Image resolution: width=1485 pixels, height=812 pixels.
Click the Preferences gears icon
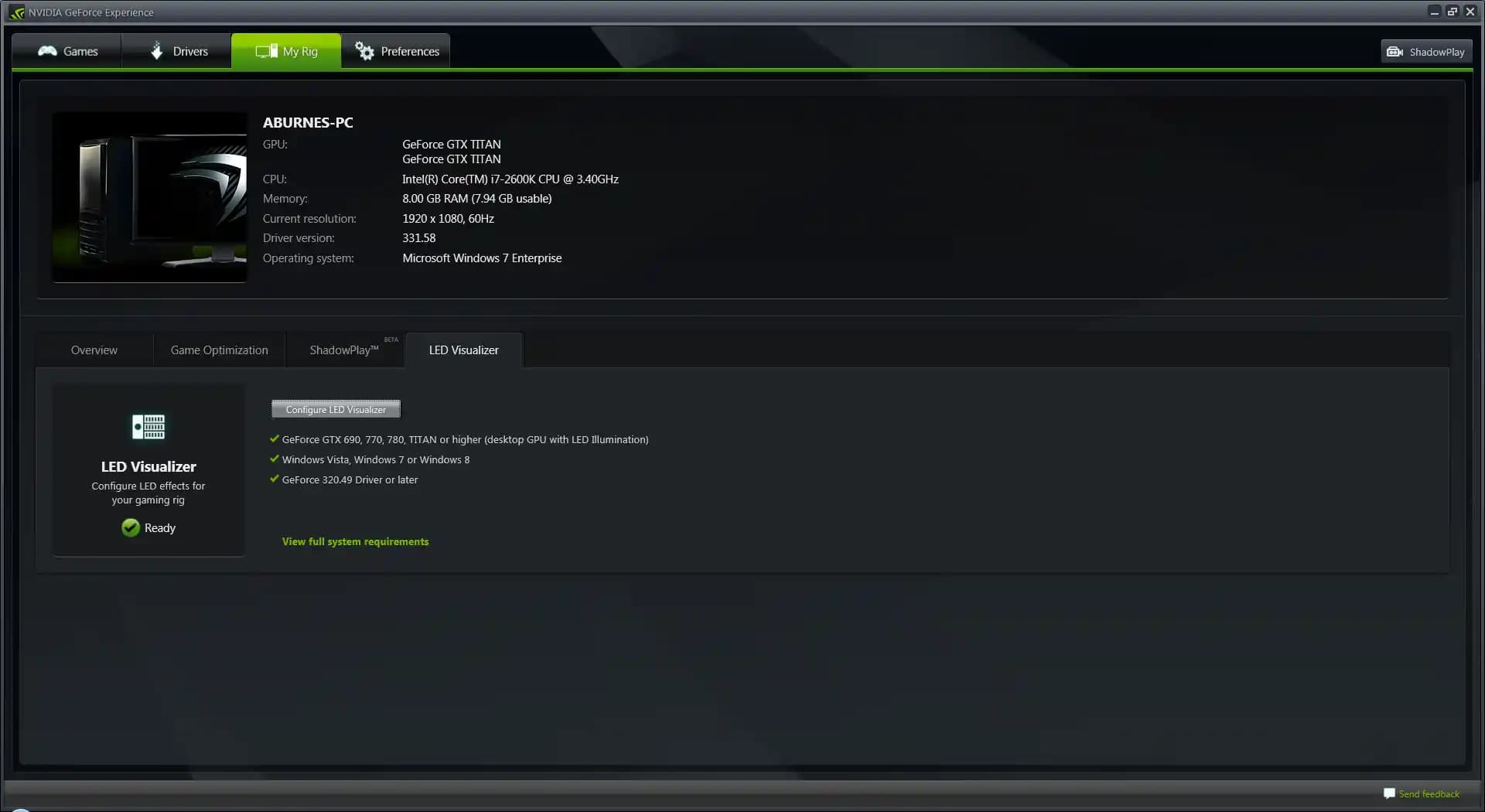click(x=364, y=51)
